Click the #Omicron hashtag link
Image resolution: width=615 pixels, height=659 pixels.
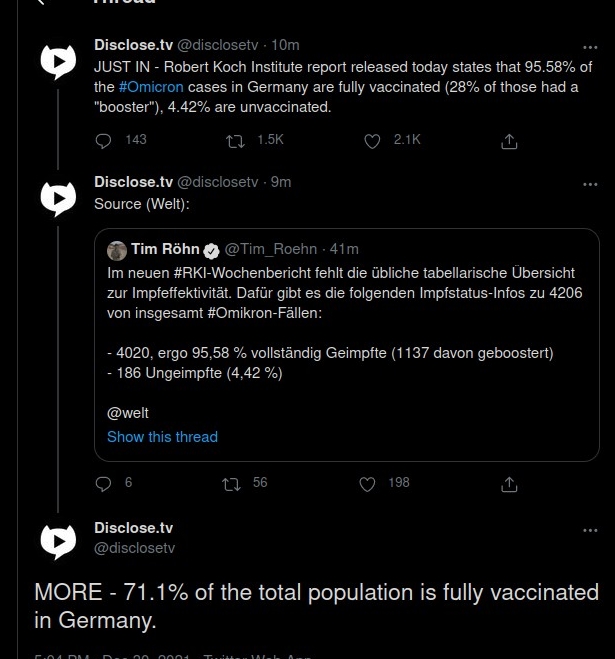tap(151, 87)
